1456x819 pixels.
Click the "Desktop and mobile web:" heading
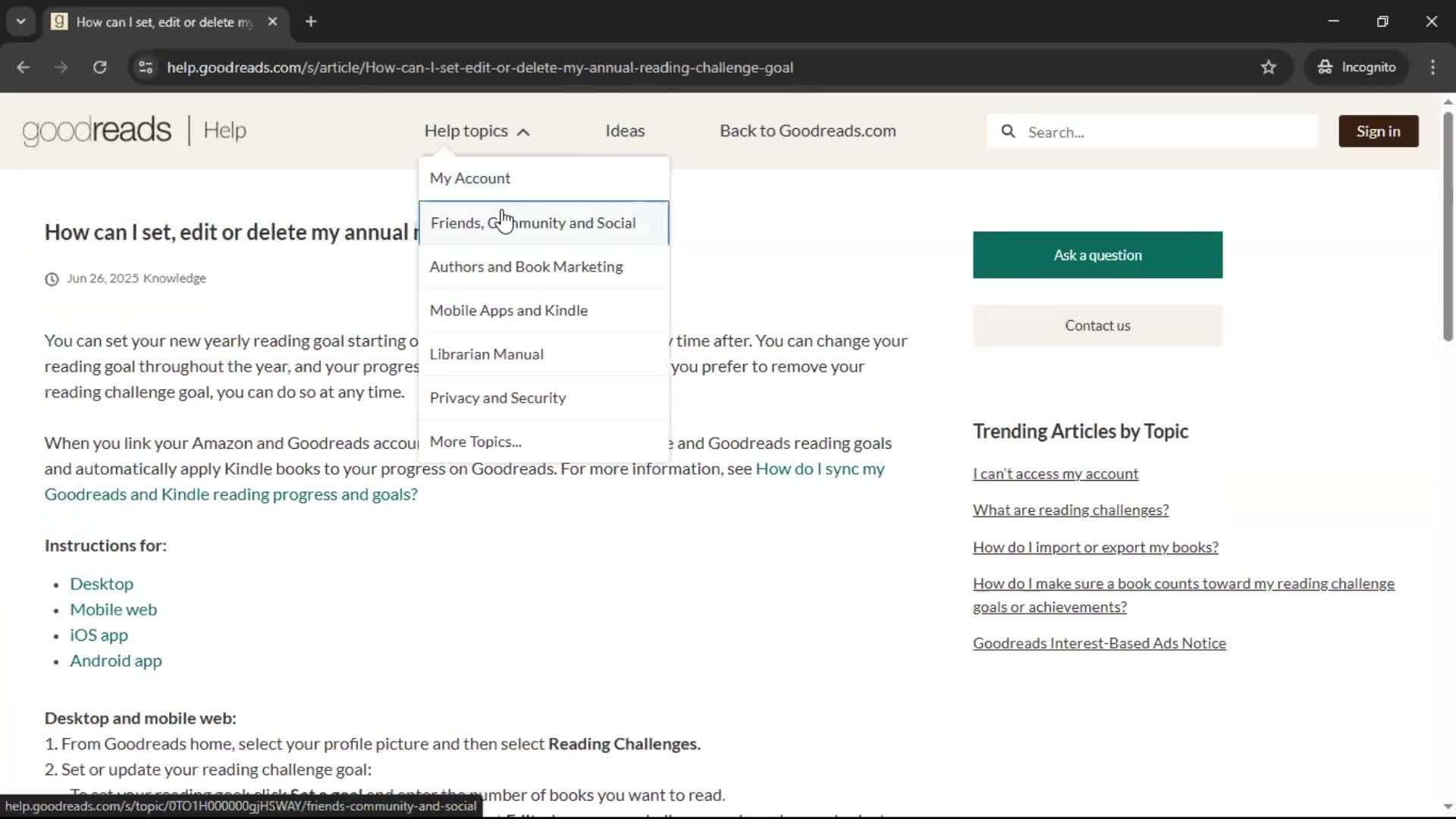click(x=140, y=718)
